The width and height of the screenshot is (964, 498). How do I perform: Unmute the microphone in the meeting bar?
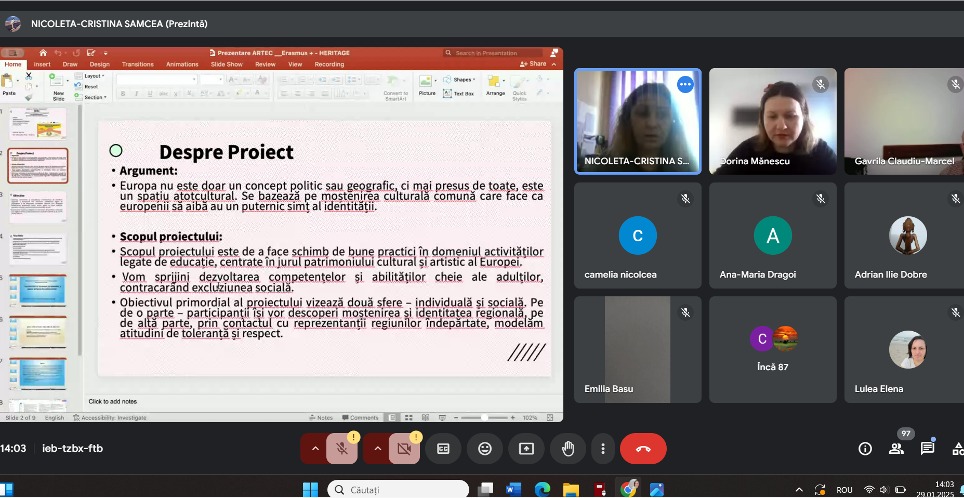pyautogui.click(x=342, y=449)
